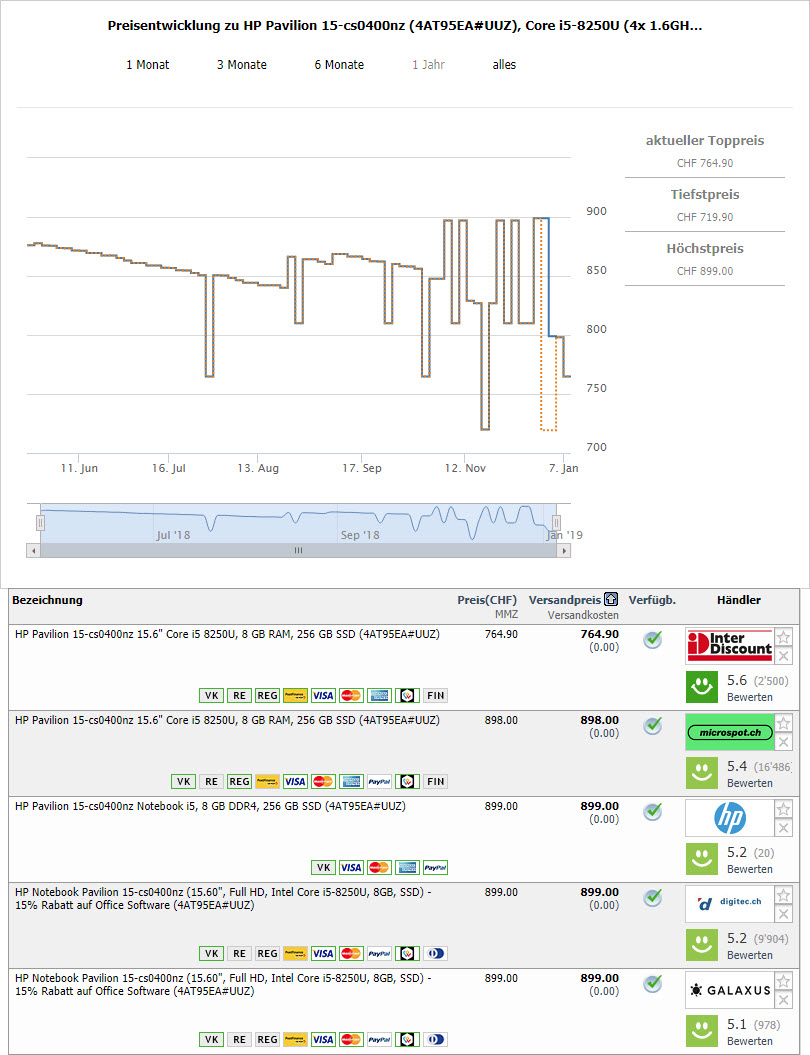The height and width of the screenshot is (1055, 810).
Task: Select the 1 Monat time range
Action: click(147, 65)
